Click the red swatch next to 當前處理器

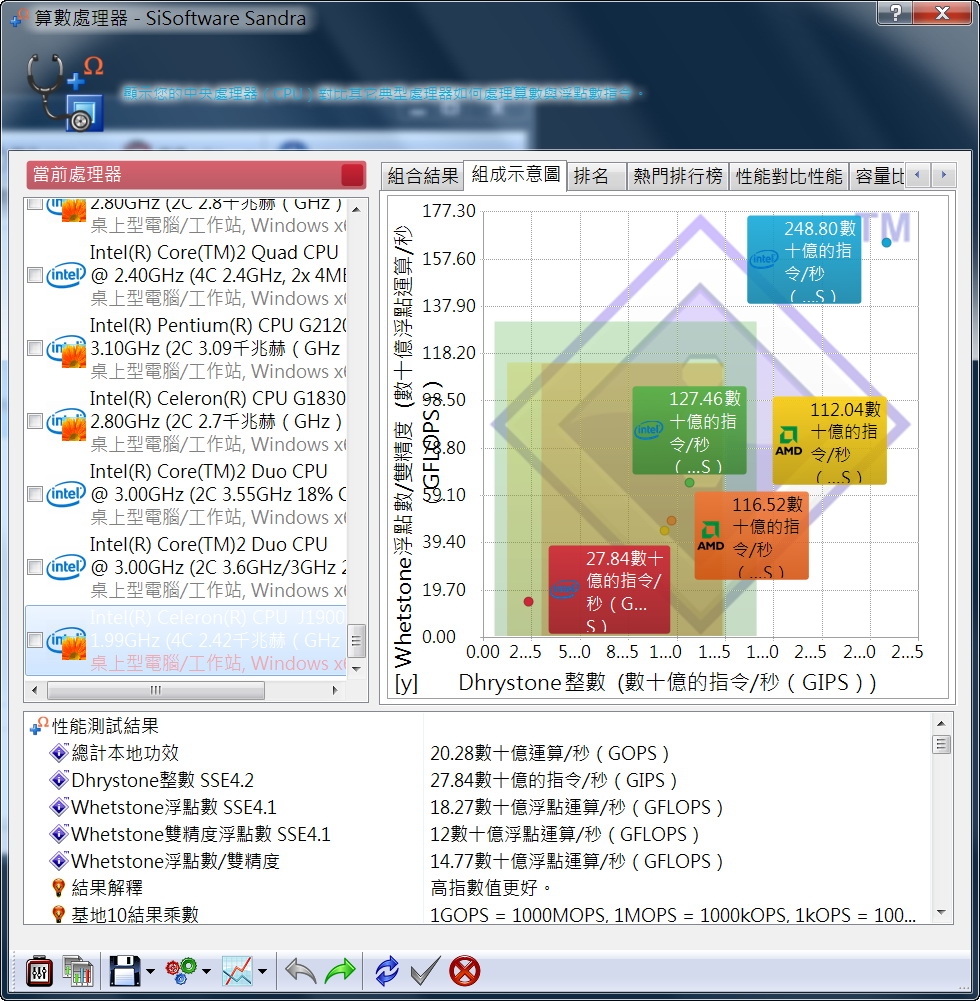tap(352, 175)
